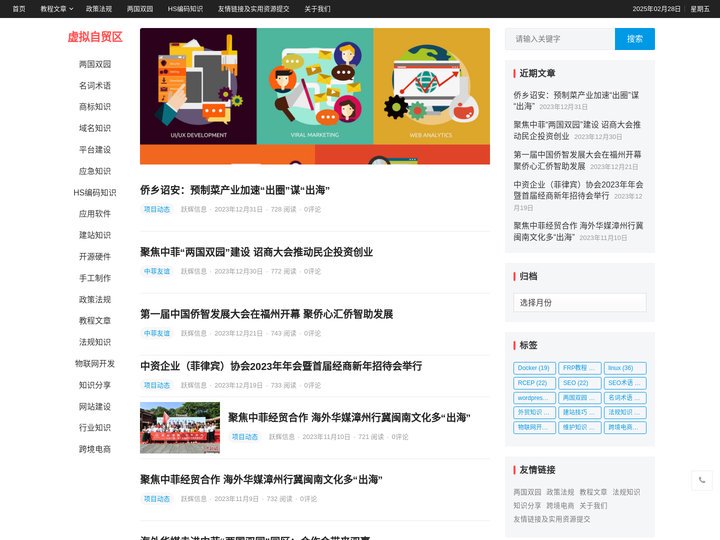Image resolution: width=720 pixels, height=540 pixels.
Task: Open 知识分享 under 友情链接
Action: click(x=527, y=506)
